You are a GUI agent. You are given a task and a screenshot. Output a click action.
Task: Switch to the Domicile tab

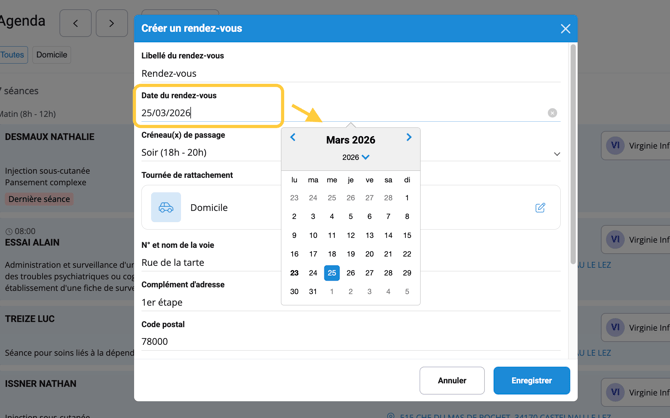tap(52, 55)
